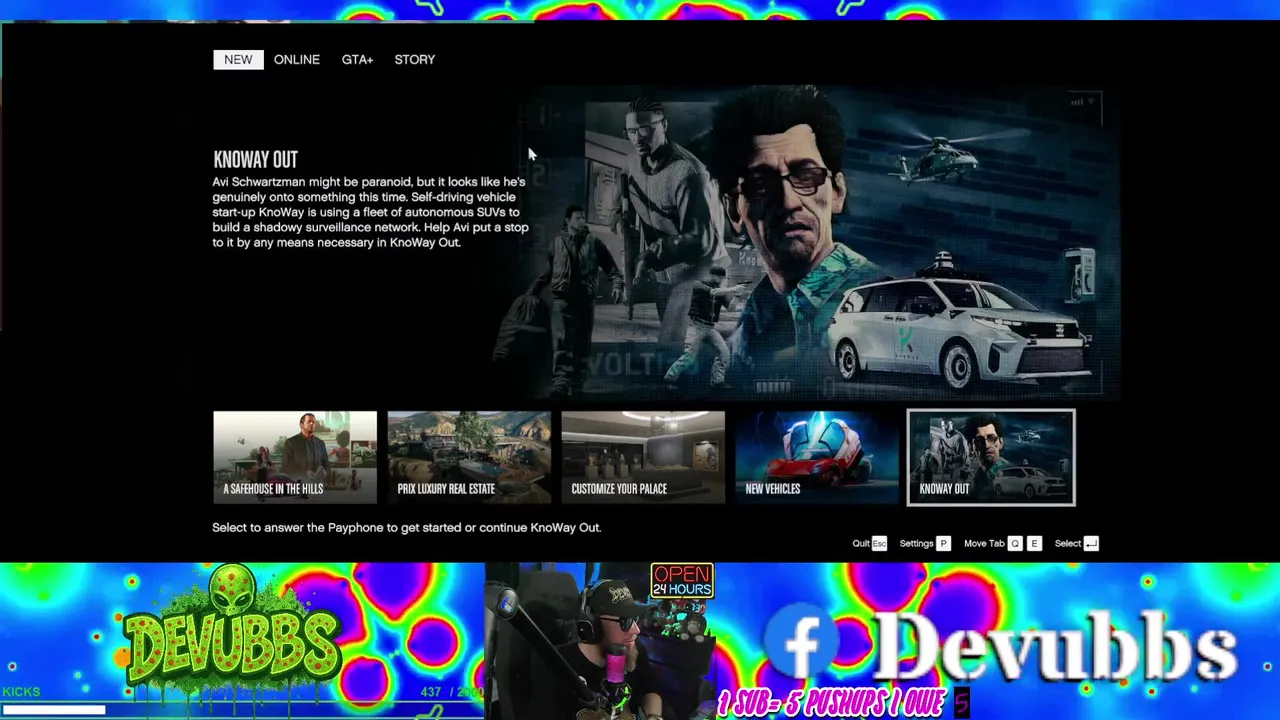This screenshot has height=720, width=1280.
Task: Click the sub pushups counter text
Action: coord(843,704)
